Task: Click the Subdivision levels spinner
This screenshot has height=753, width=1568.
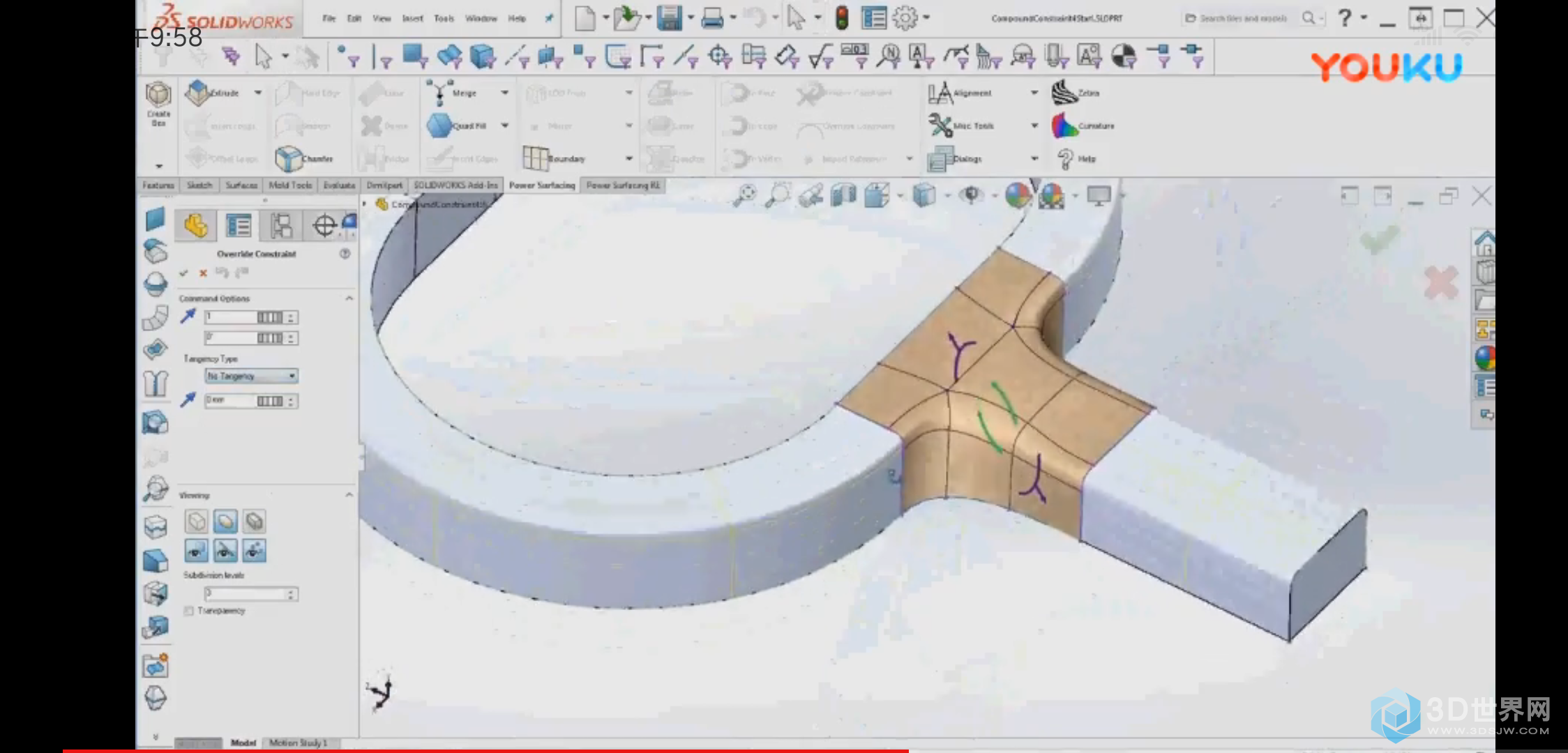Action: tap(251, 594)
